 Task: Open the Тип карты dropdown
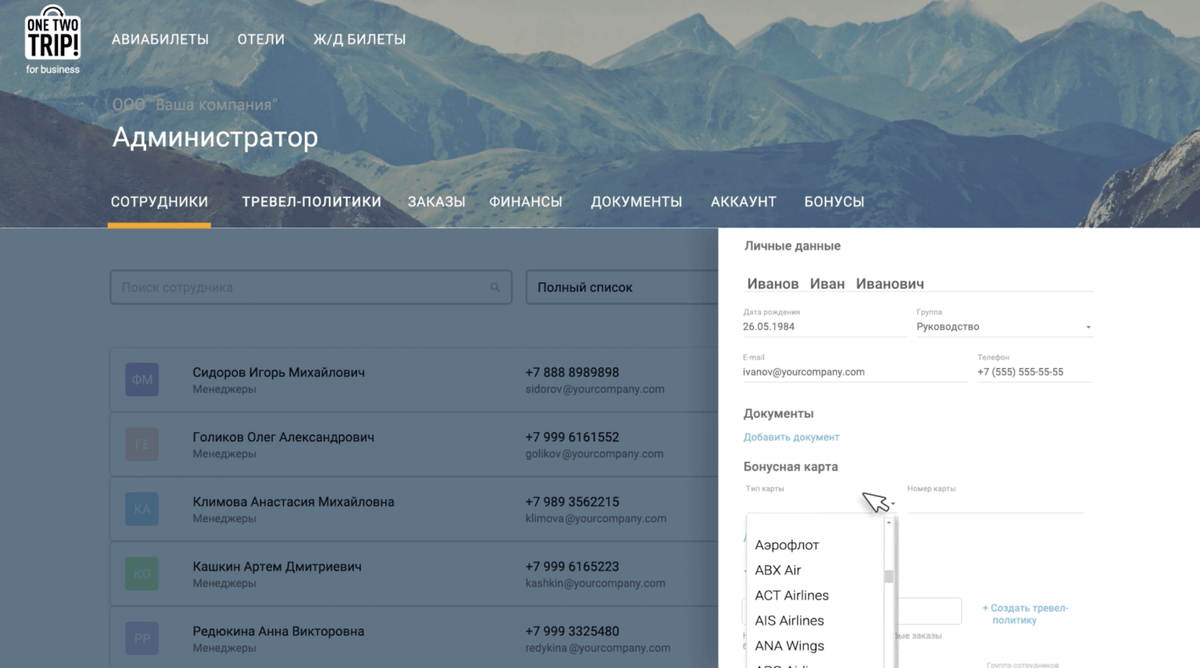[820, 503]
